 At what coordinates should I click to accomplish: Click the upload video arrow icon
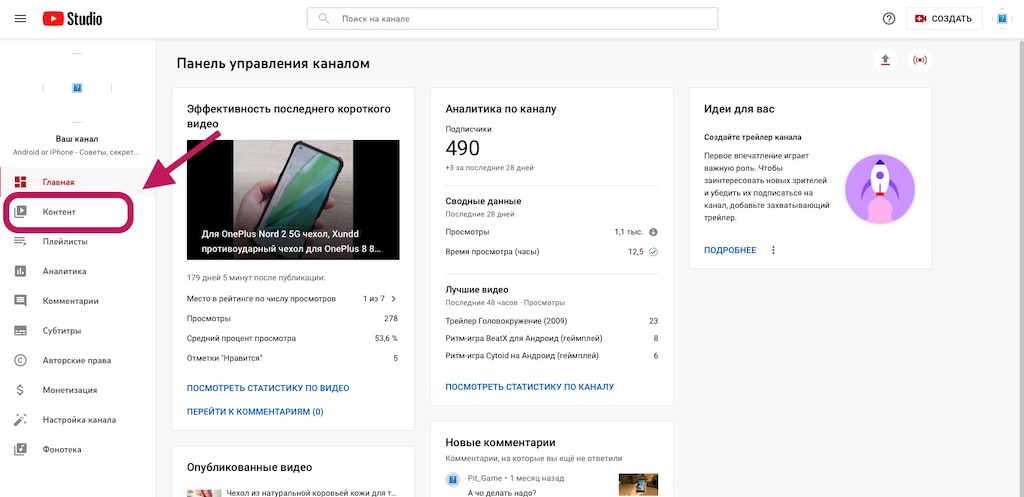pos(884,60)
